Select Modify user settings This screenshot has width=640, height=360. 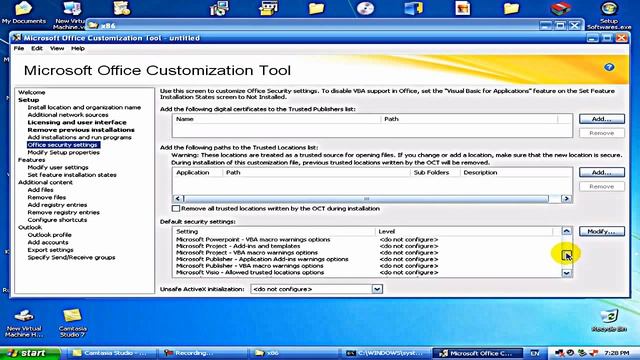[x=58, y=167]
